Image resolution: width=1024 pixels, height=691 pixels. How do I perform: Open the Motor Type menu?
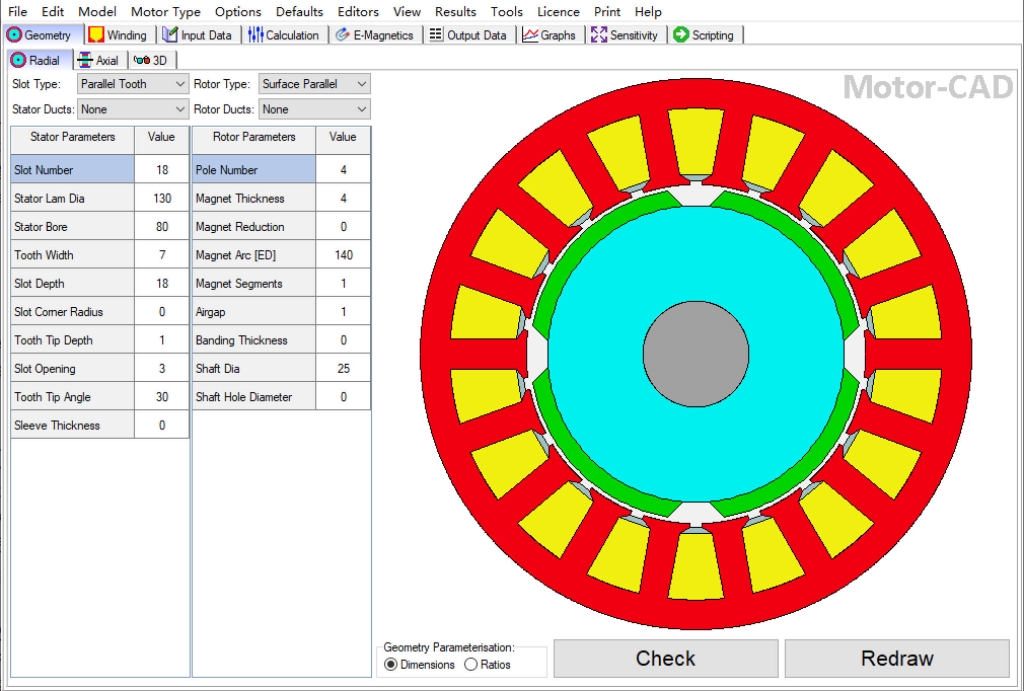click(x=165, y=12)
